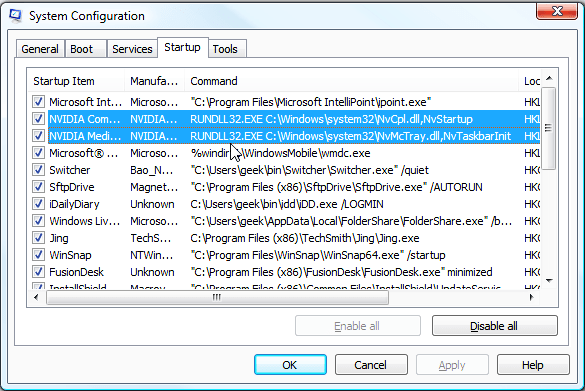This screenshot has width=585, height=391.
Task: Click the TechS... manufacturer cell
Action: pos(150,238)
